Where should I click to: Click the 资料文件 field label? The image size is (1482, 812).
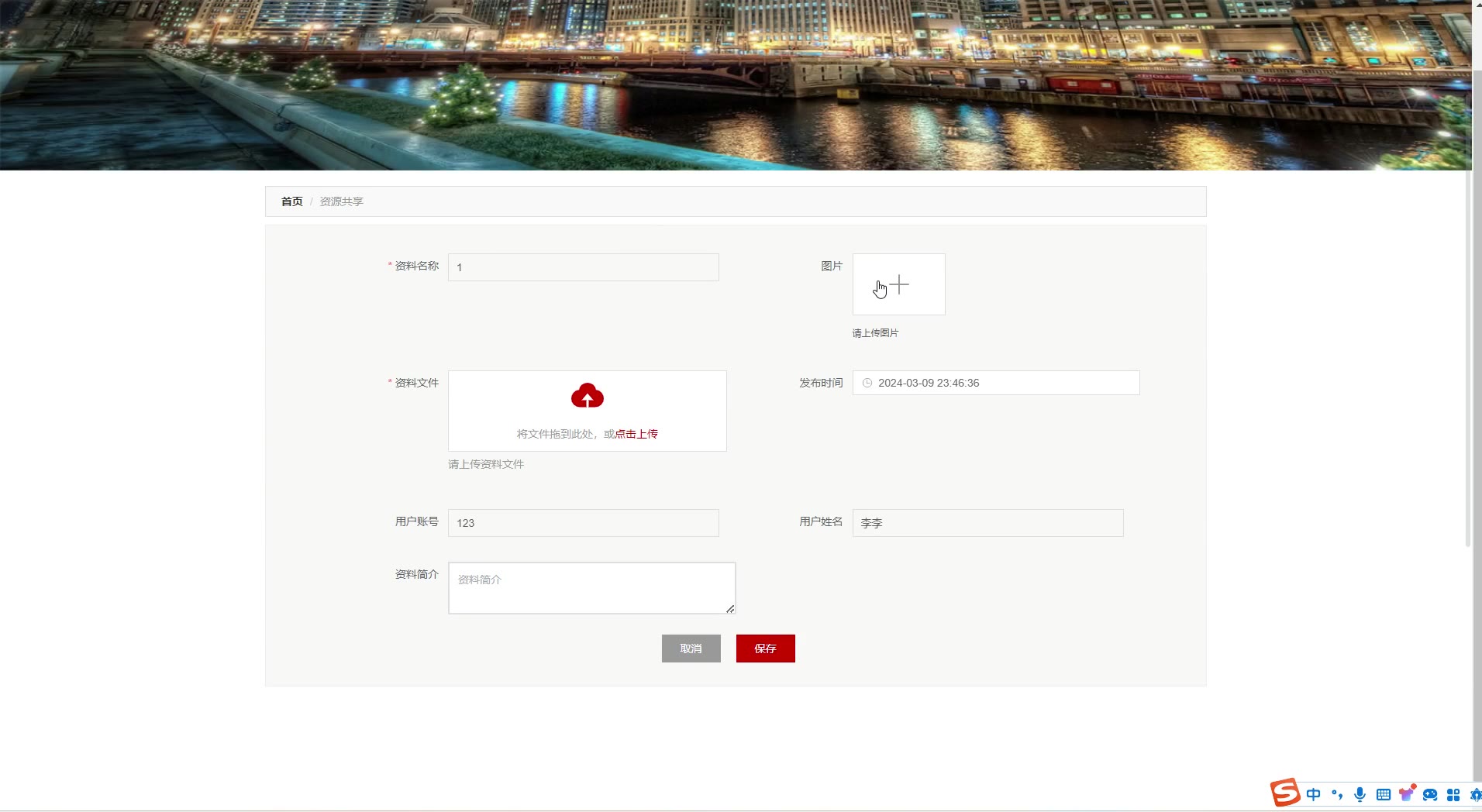[x=416, y=383]
